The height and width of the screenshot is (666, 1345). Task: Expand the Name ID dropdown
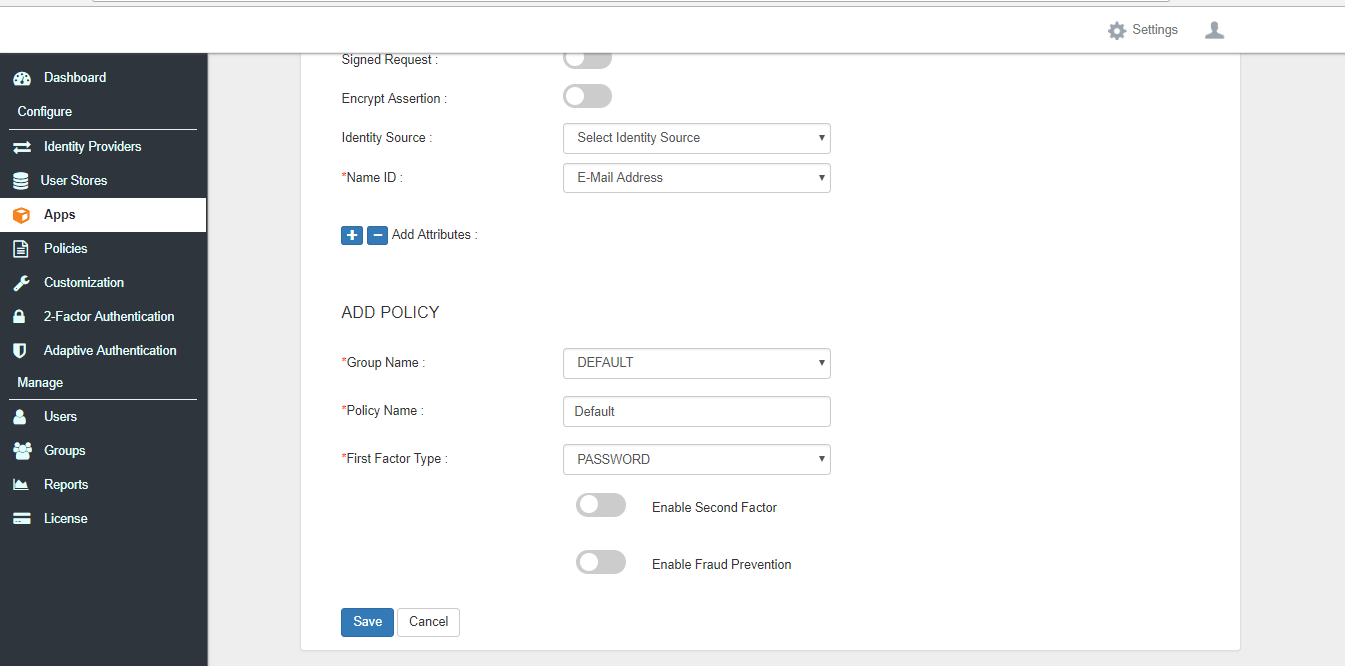pos(696,177)
